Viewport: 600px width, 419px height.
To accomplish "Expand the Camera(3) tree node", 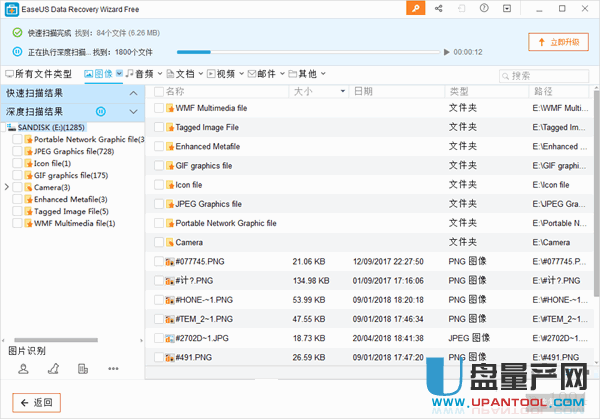I will (x=6, y=187).
